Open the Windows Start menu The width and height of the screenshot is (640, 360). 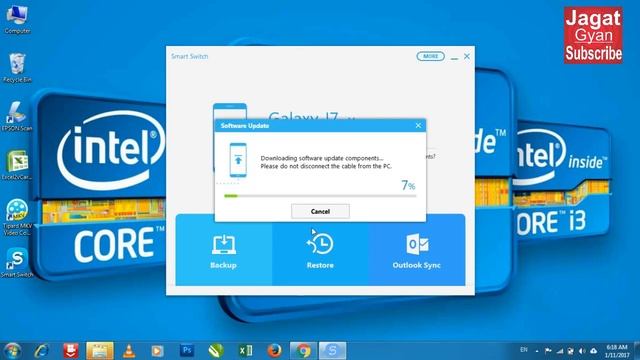12,351
